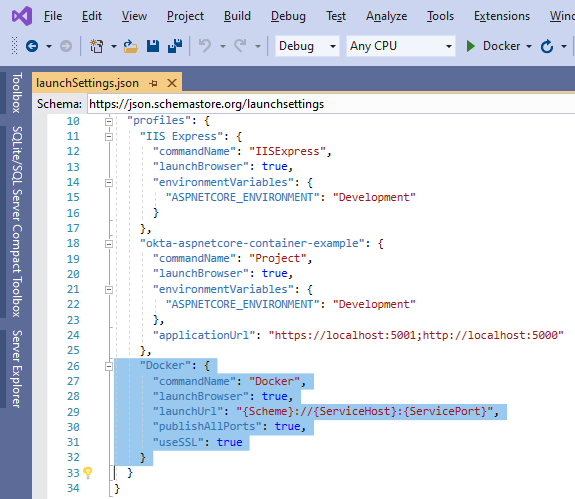Open the Extensions menu
575x499 pixels.
pyautogui.click(x=502, y=16)
